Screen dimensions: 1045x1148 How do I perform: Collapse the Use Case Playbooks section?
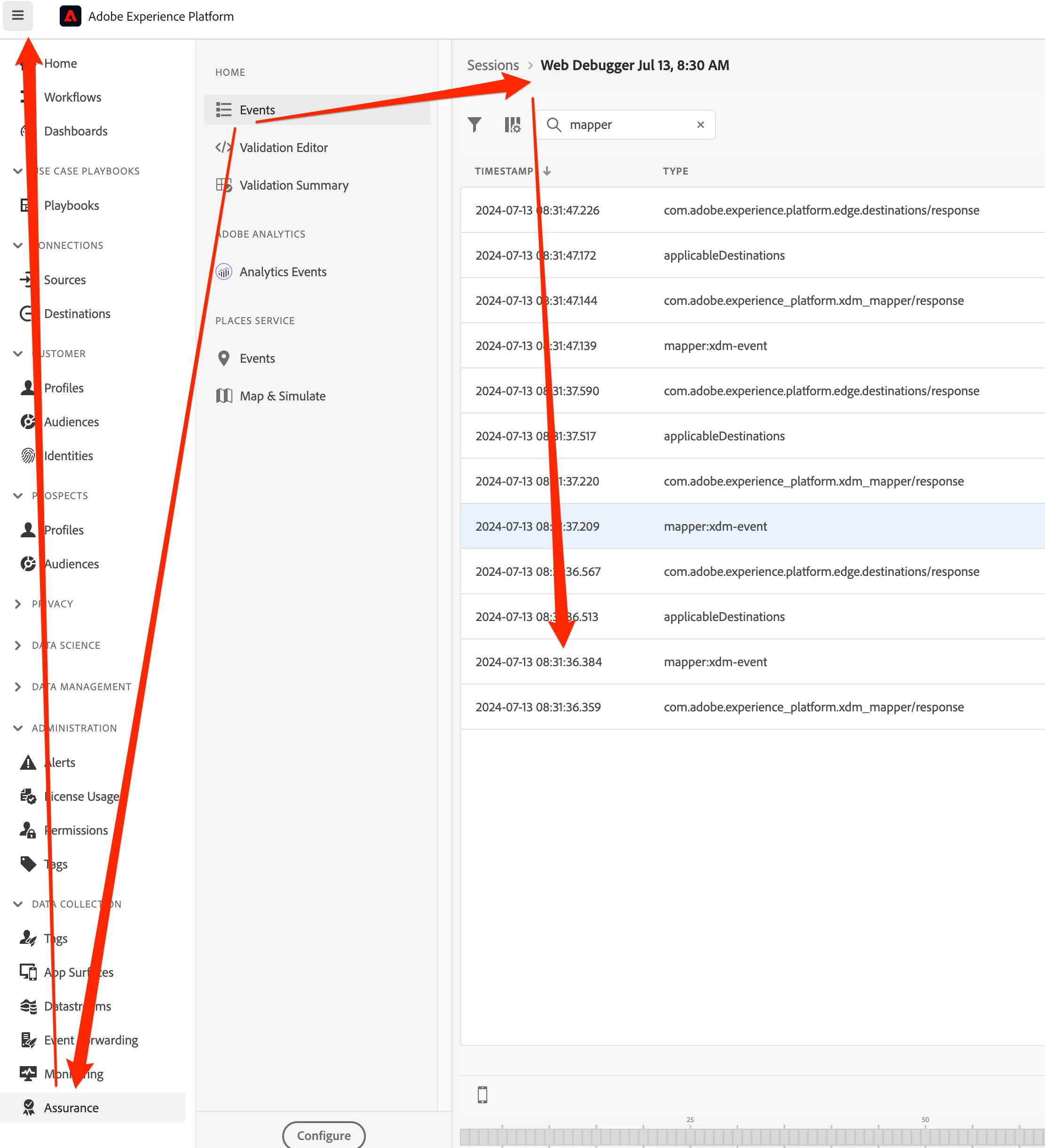tap(18, 171)
